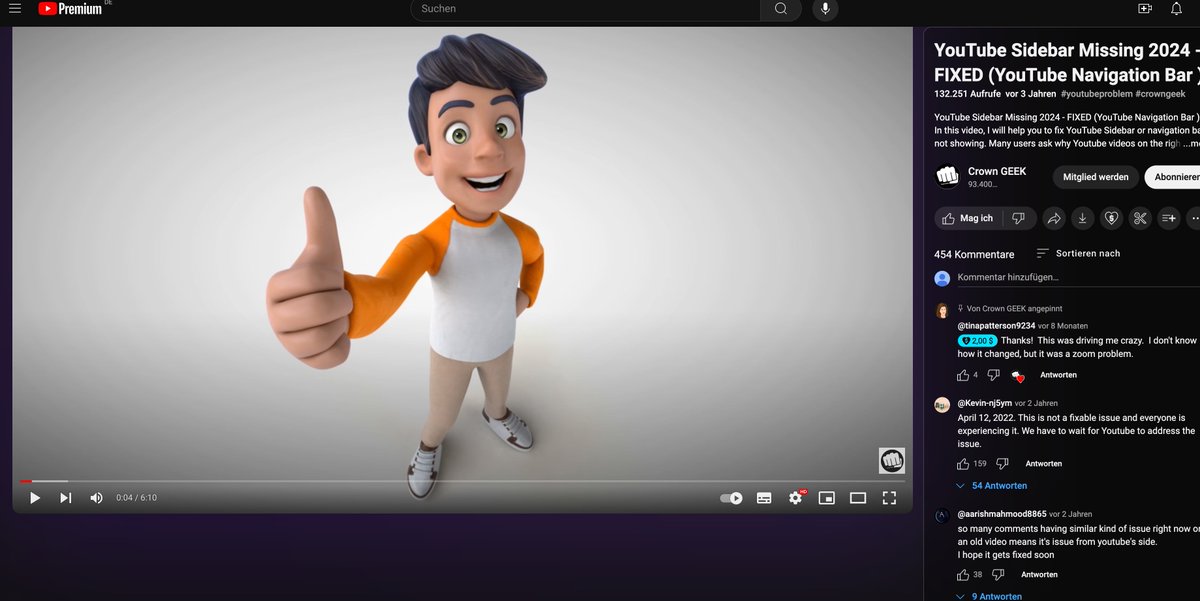Open more actions for the video
This screenshot has height=601, width=1200.
(x=1195, y=218)
